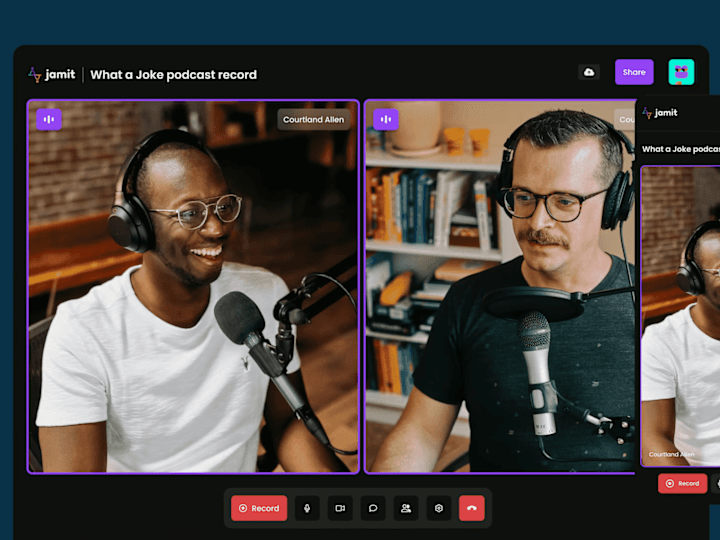Viewport: 720px width, 540px height.
Task: Click the session title What a Joke podcast record
Action: click(174, 74)
